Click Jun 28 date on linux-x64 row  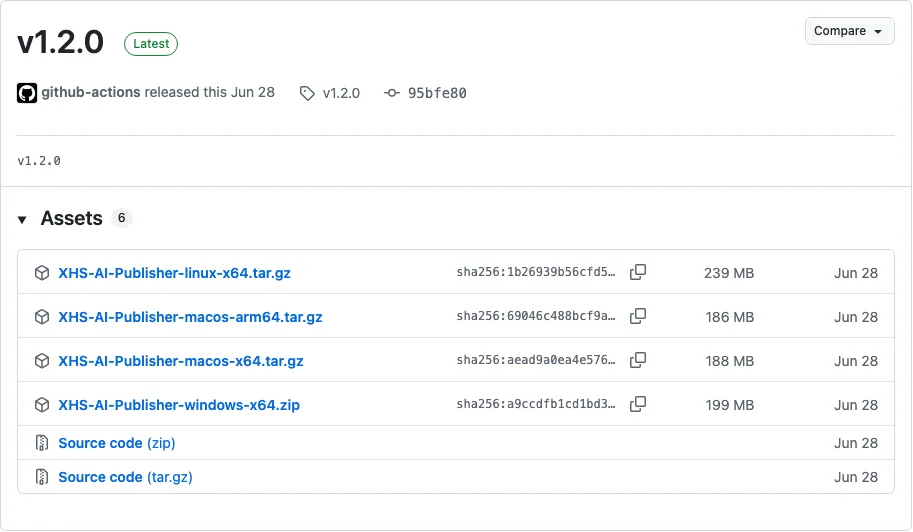tap(856, 273)
